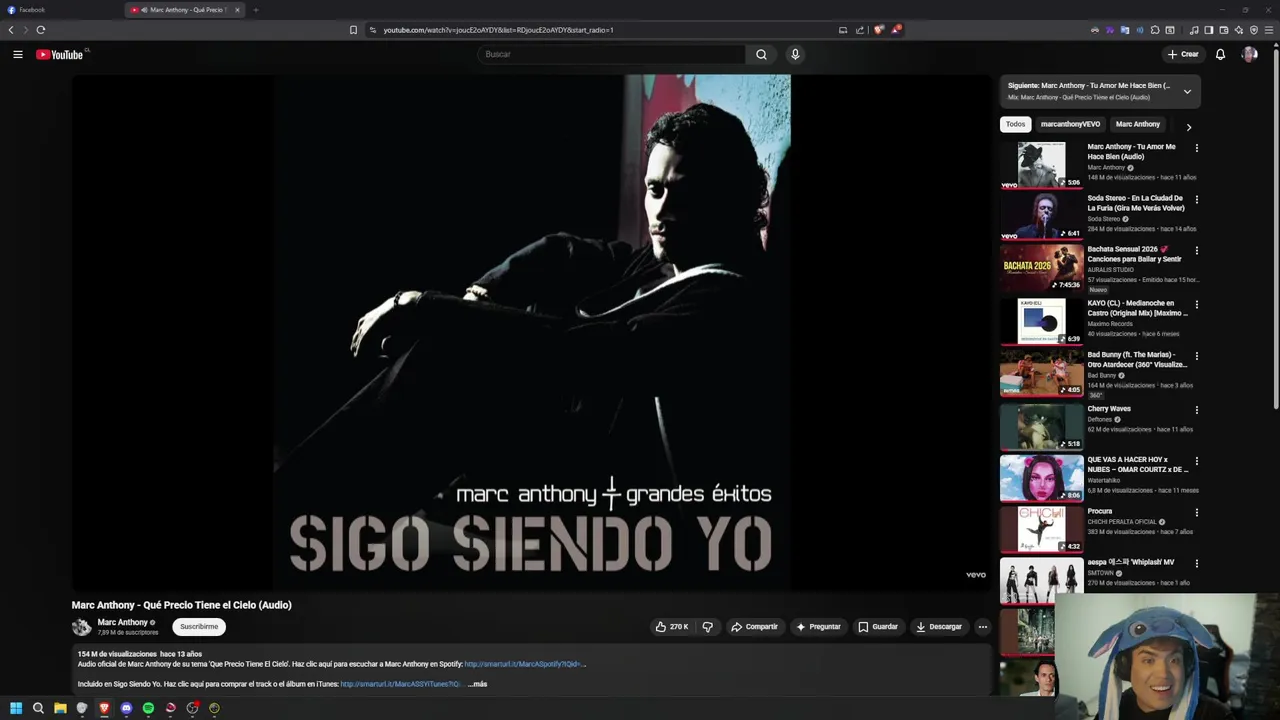Dislike the video
Viewport: 1280px width, 720px height.
pos(707,627)
